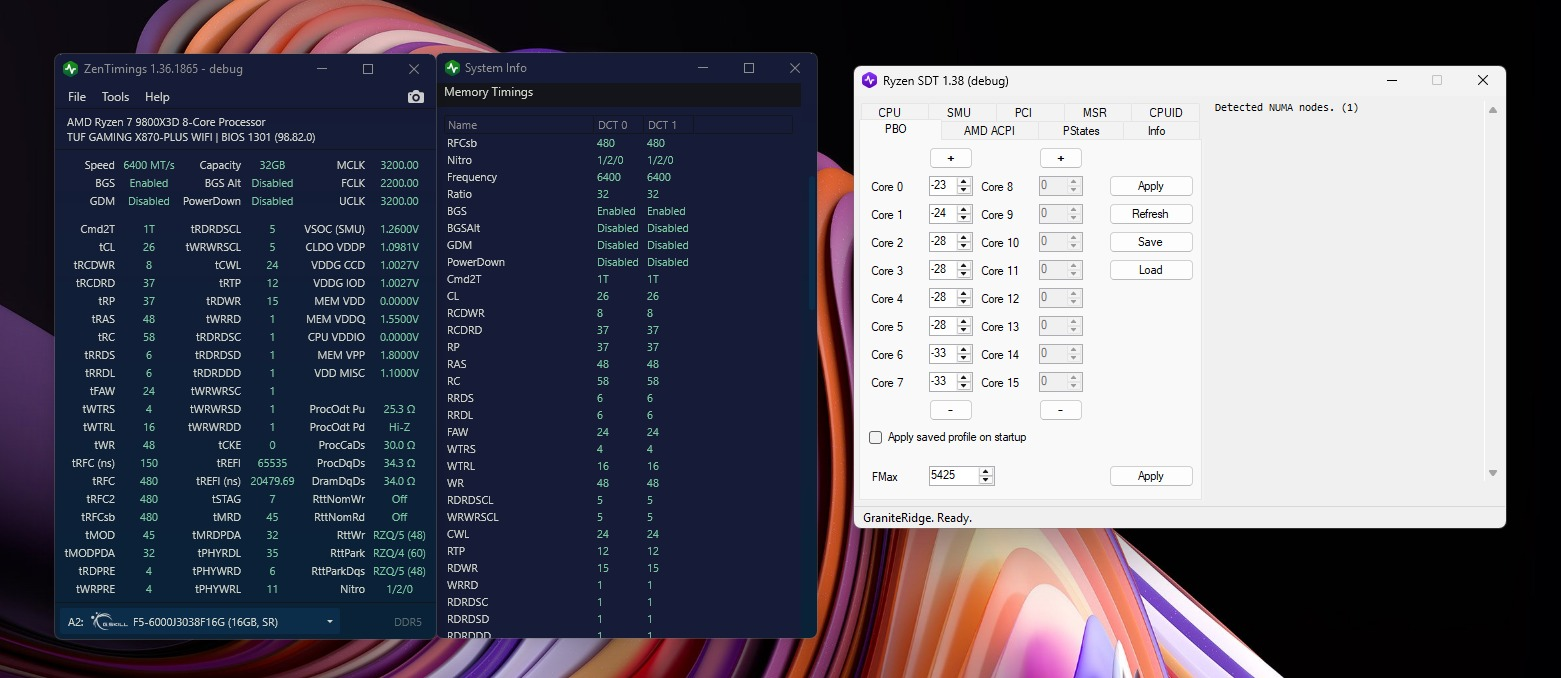The width and height of the screenshot is (1561, 678).
Task: Click the minus button below Core 7
Action: pos(951,410)
